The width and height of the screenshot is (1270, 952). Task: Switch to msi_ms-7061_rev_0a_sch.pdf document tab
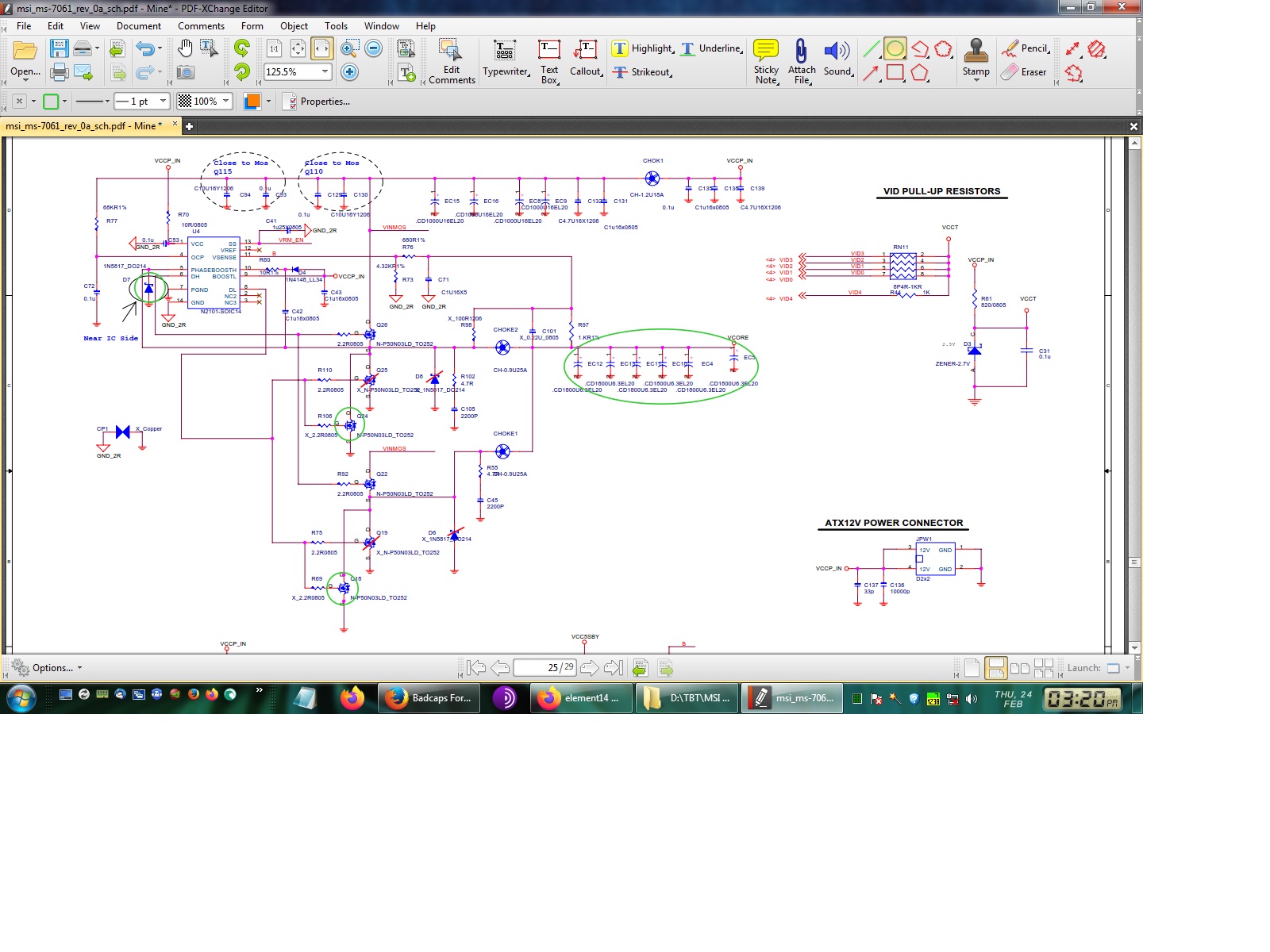coord(83,126)
